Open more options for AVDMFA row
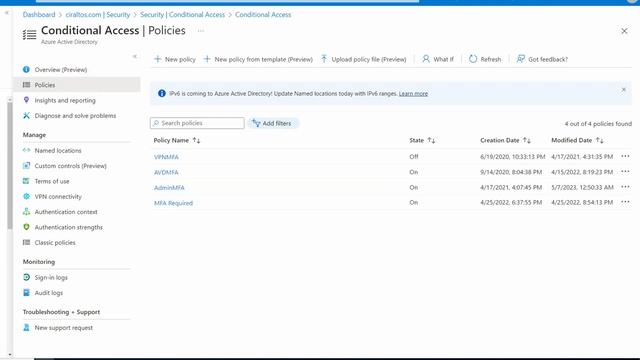640x360 pixels. tap(625, 171)
